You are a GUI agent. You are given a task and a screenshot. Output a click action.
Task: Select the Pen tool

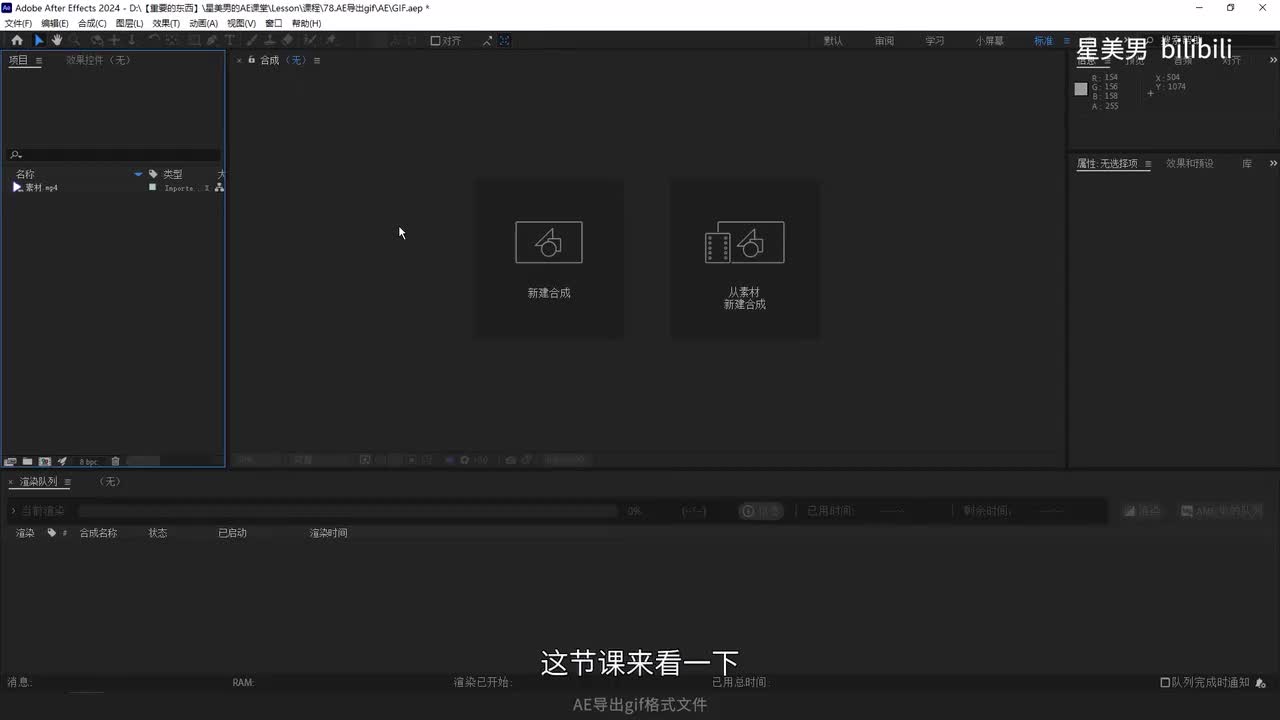coord(211,40)
